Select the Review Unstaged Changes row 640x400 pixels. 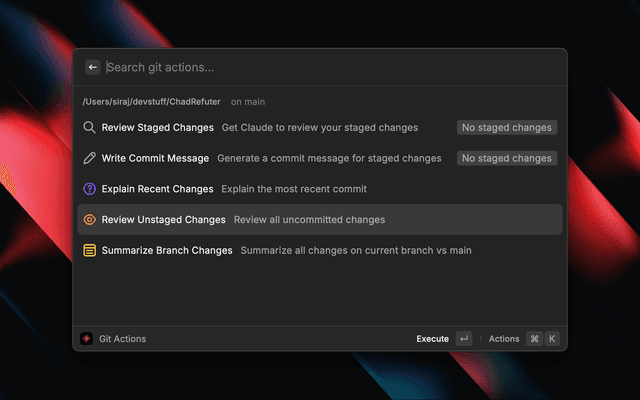[x=163, y=219]
